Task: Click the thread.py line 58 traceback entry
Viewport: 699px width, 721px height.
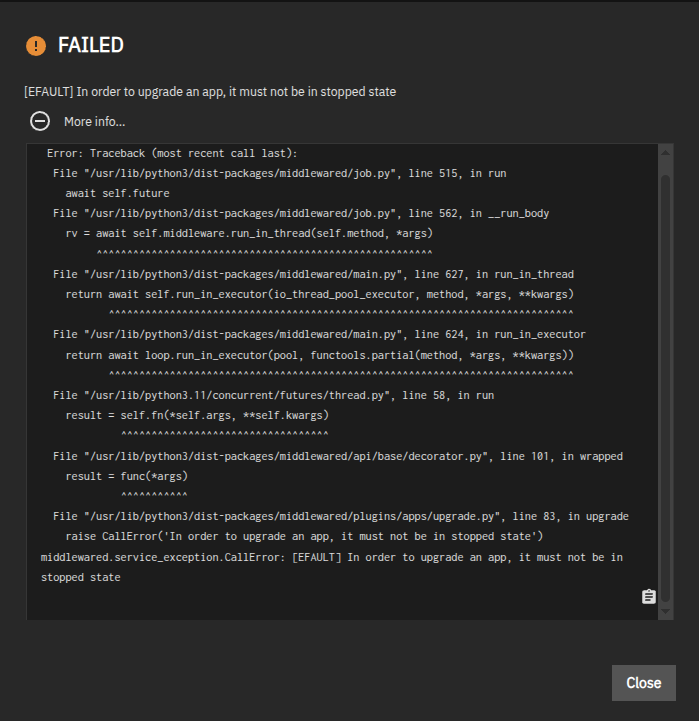Action: coord(273,395)
